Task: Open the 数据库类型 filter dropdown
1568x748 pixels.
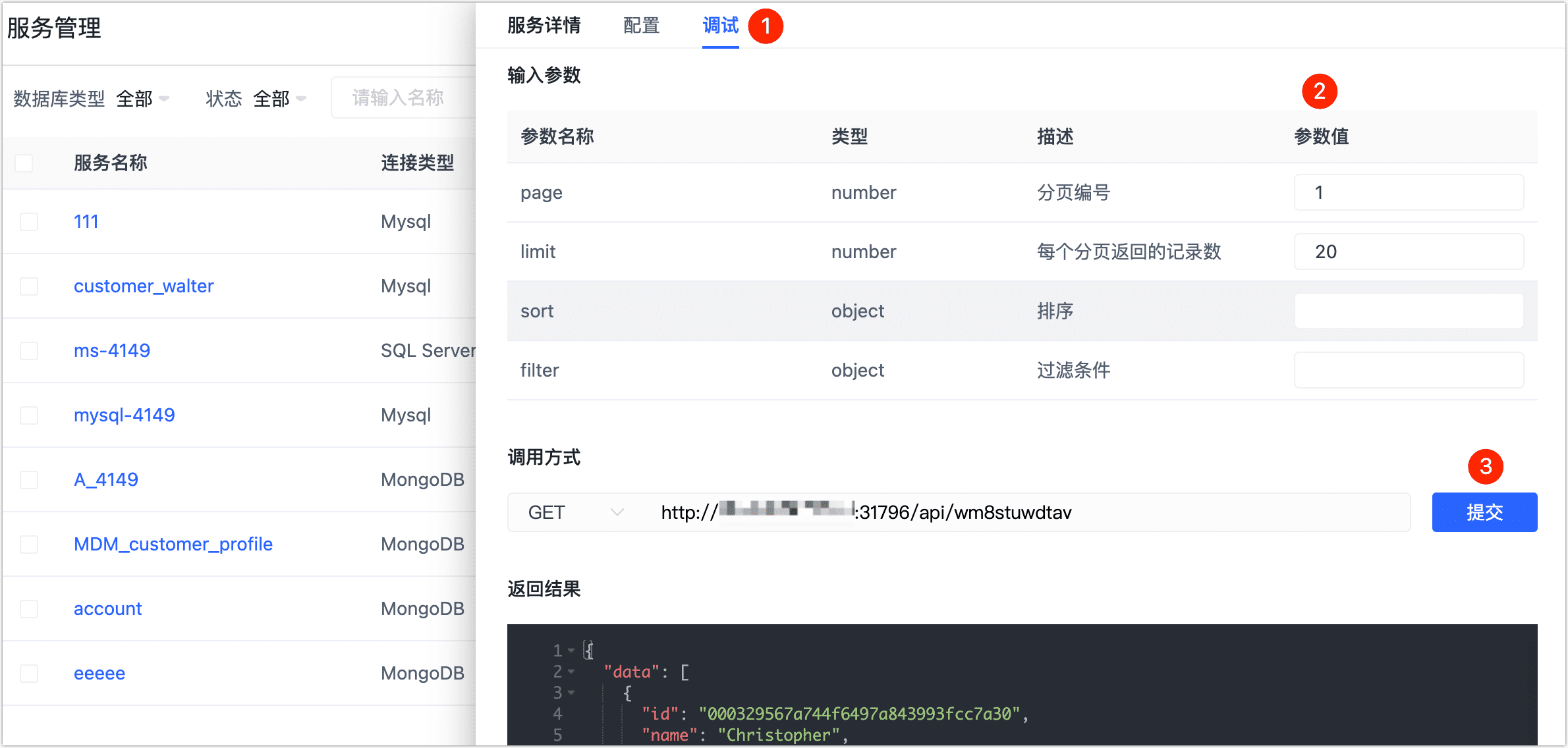Action: (x=142, y=98)
